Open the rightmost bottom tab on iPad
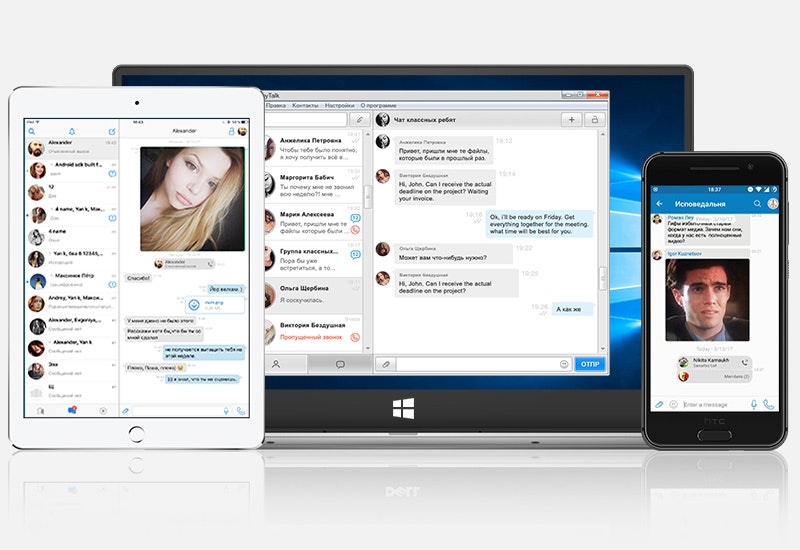Image resolution: width=800 pixels, height=550 pixels. [103, 410]
